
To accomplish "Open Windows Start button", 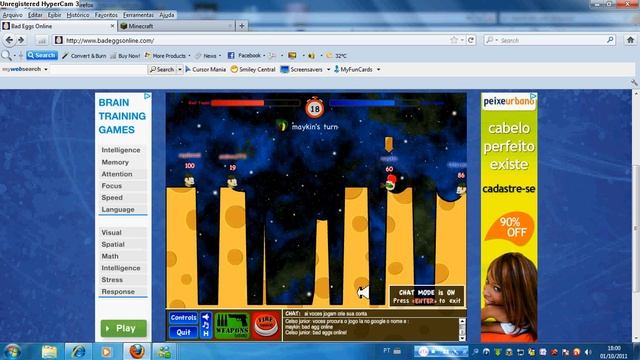I will click(12, 351).
